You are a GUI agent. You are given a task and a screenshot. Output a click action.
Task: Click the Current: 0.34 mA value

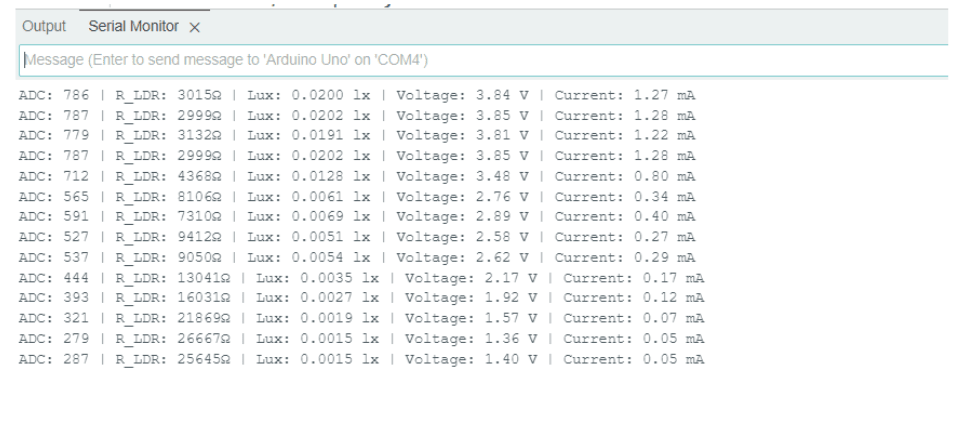click(x=624, y=196)
